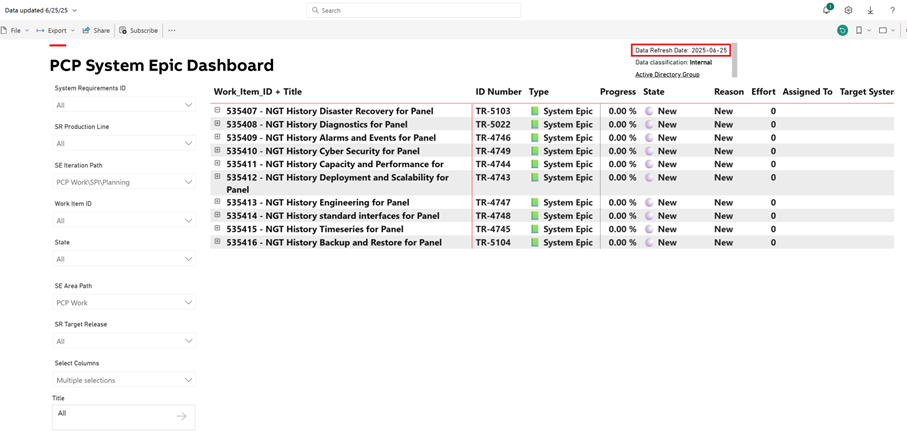Click the PCP System Epic Dashboard title
This screenshot has width=907, height=447.
coord(162,65)
